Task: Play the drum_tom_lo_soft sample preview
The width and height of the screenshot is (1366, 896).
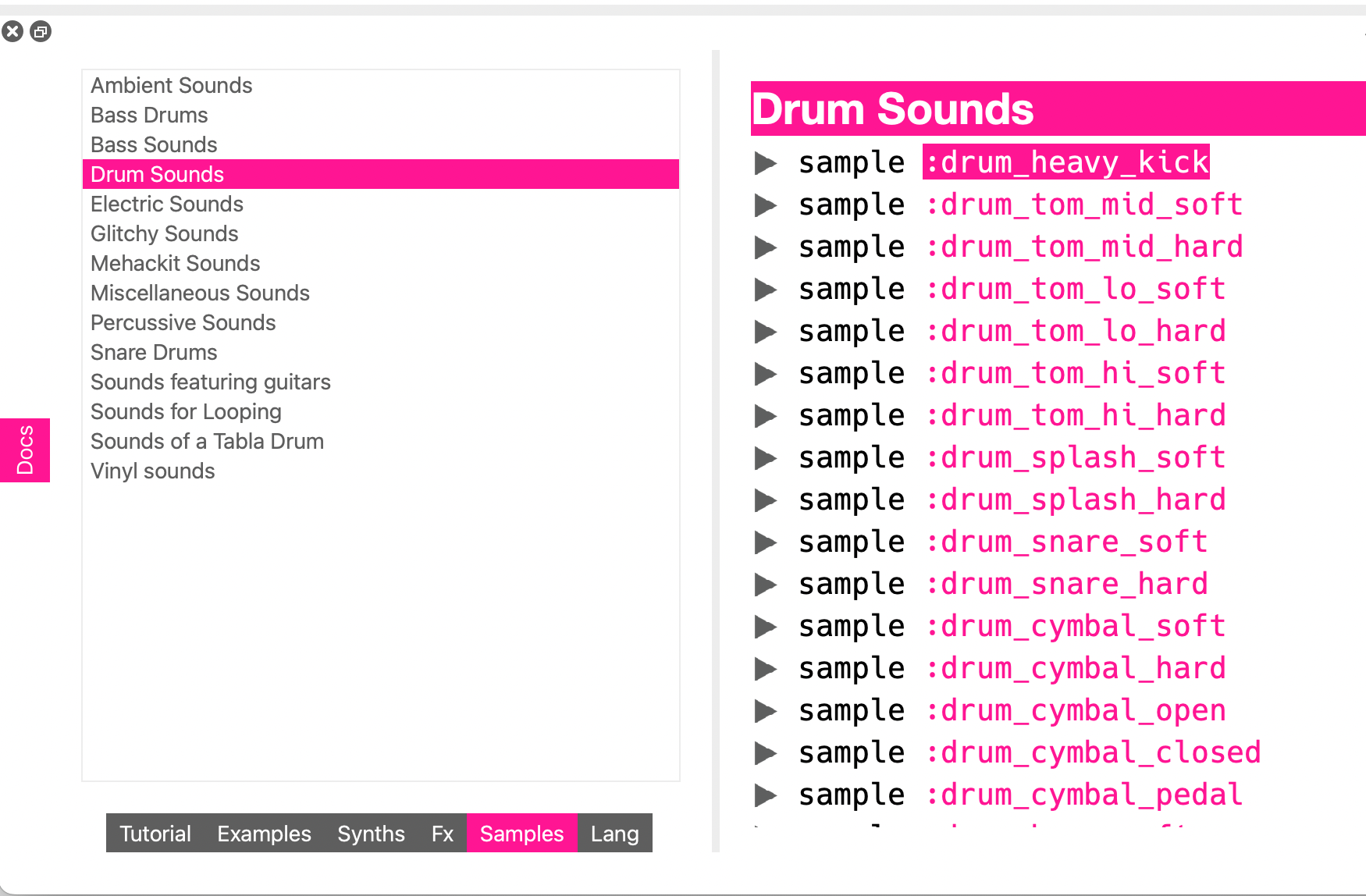Action: [766, 290]
